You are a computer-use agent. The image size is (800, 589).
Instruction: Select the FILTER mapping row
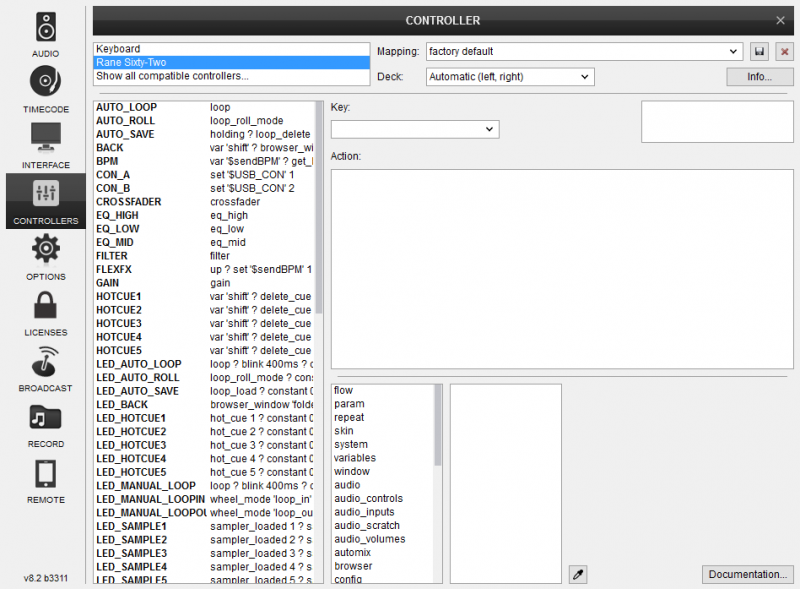click(x=205, y=256)
